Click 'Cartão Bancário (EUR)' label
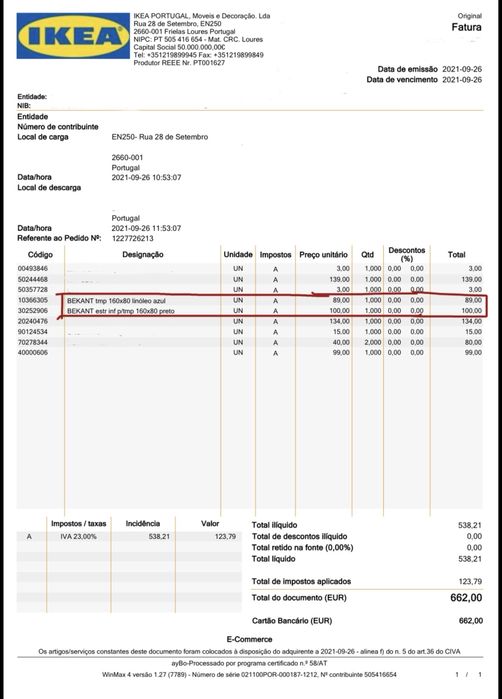 point(292,621)
